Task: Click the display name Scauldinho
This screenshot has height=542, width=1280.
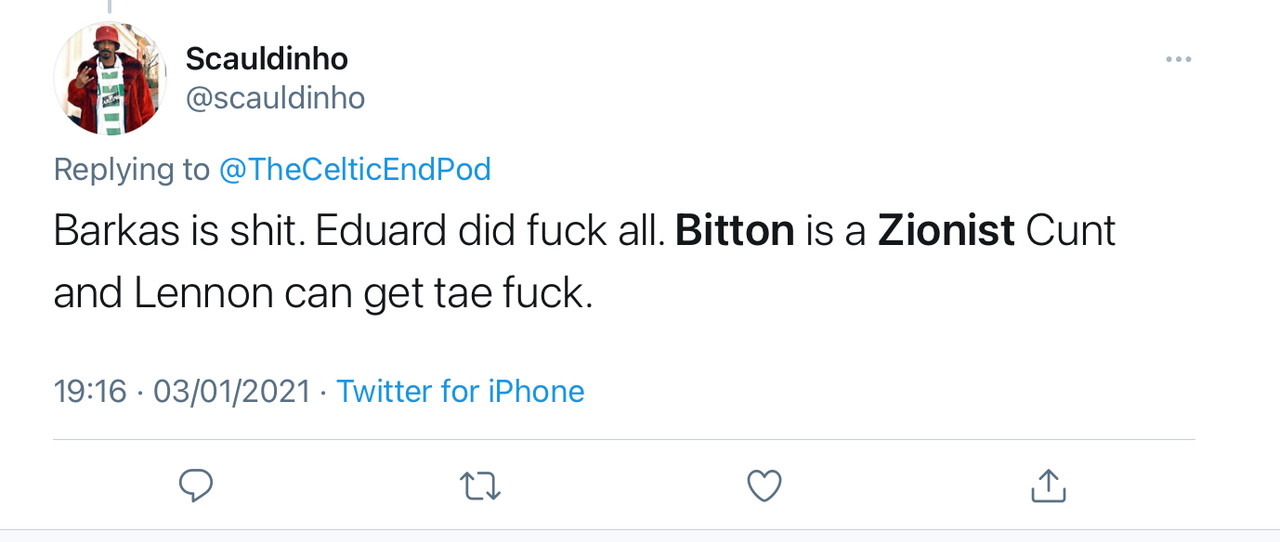Action: (x=267, y=59)
